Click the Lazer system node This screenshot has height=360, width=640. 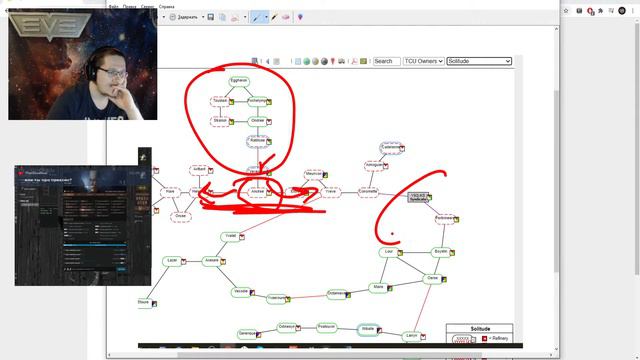click(172, 261)
